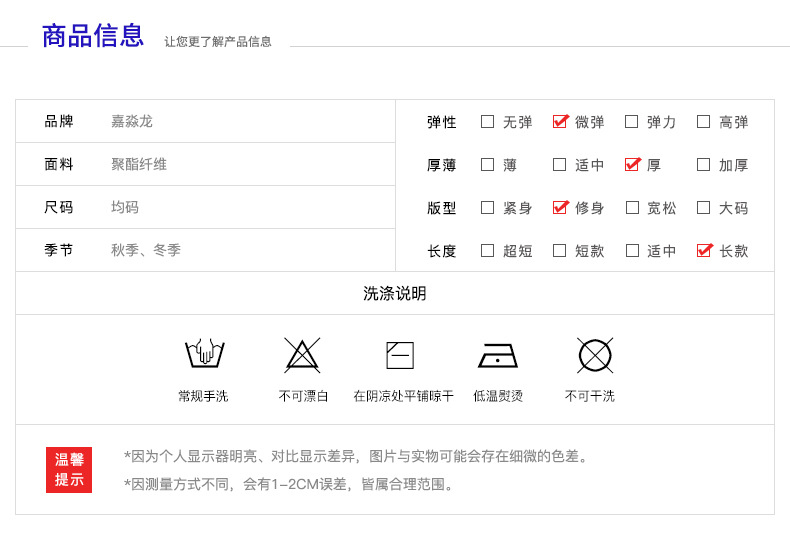790x546 pixels.
Task: Click the 季节 label
Action: pos(59,250)
